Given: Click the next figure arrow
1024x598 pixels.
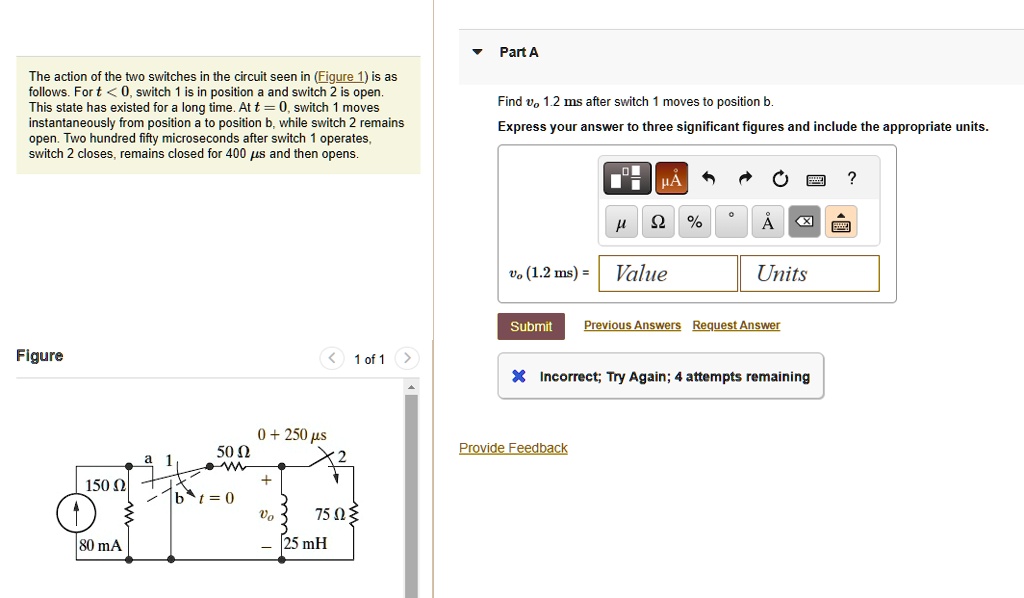Looking at the screenshot, I should click(x=406, y=358).
